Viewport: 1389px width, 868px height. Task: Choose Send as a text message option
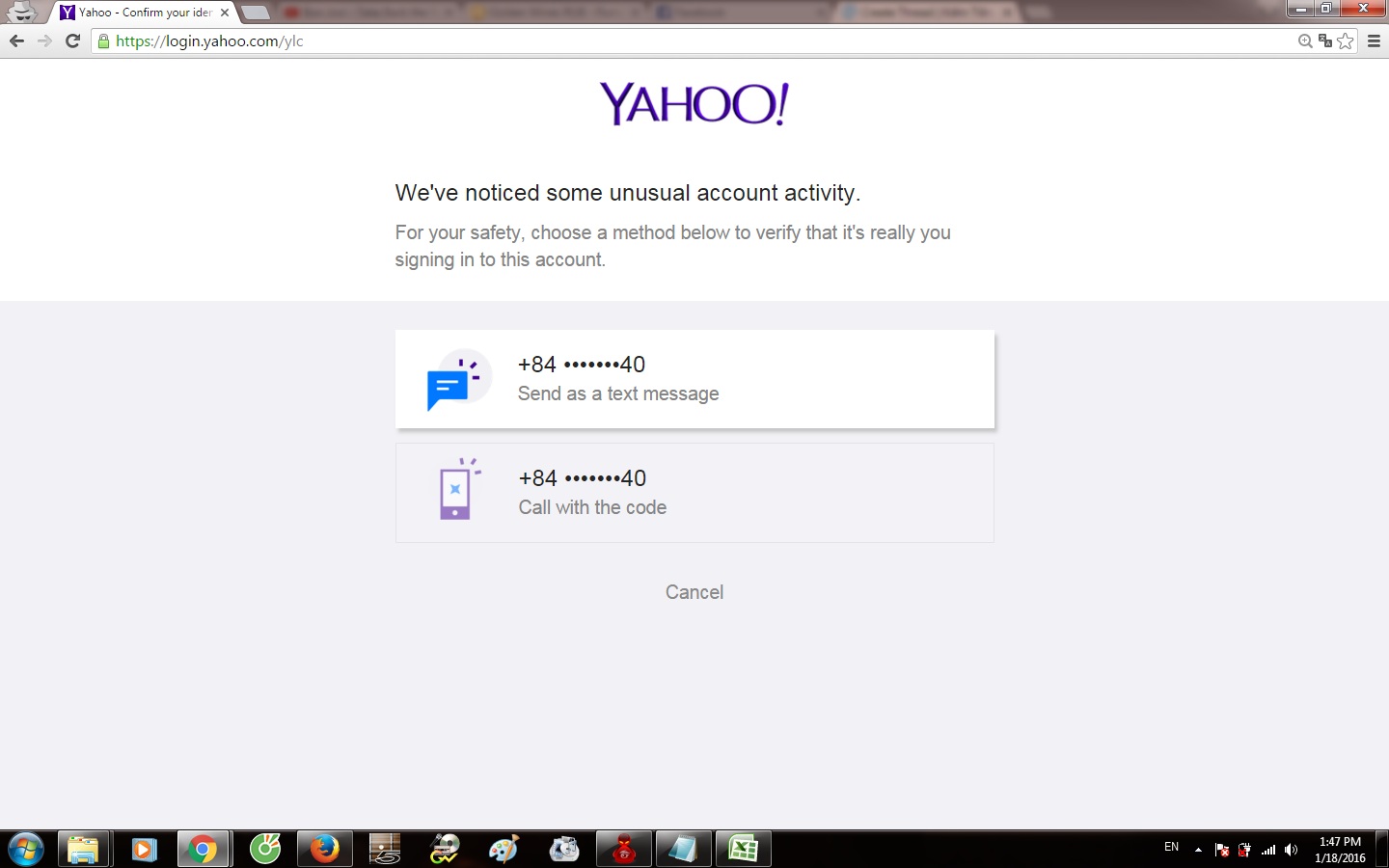694,379
